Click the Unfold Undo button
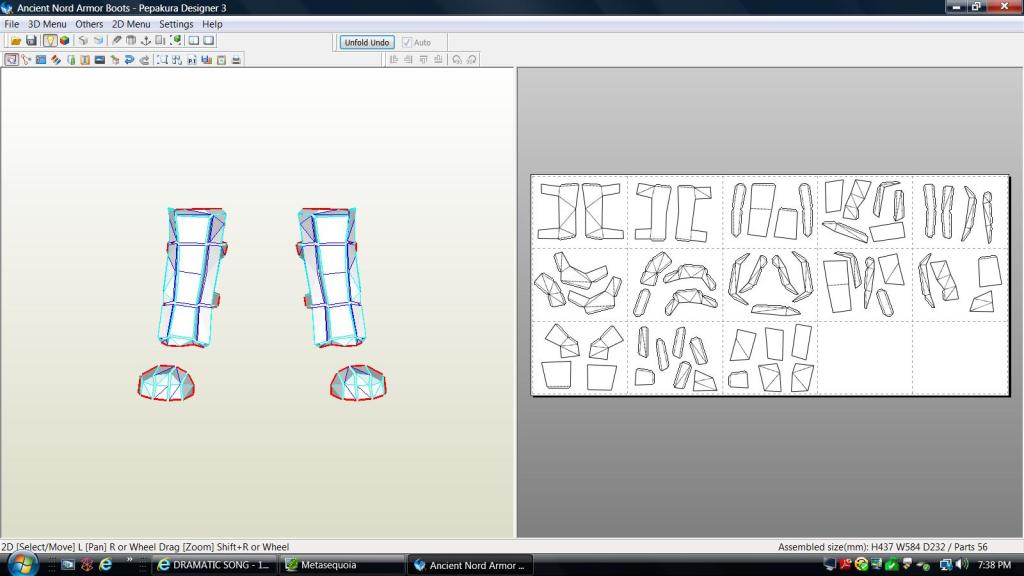The width and height of the screenshot is (1024, 576). [366, 42]
